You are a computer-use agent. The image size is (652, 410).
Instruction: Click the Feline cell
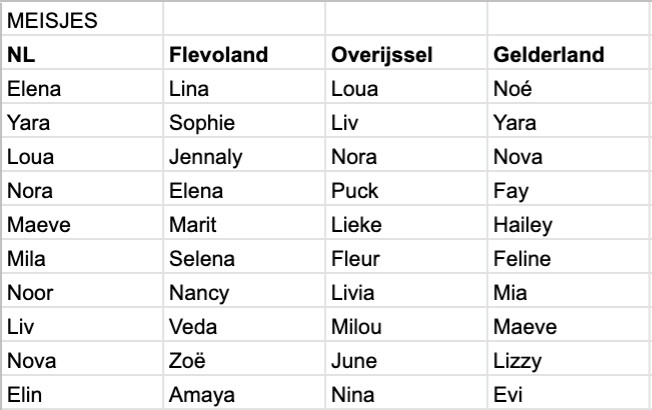[569, 257]
